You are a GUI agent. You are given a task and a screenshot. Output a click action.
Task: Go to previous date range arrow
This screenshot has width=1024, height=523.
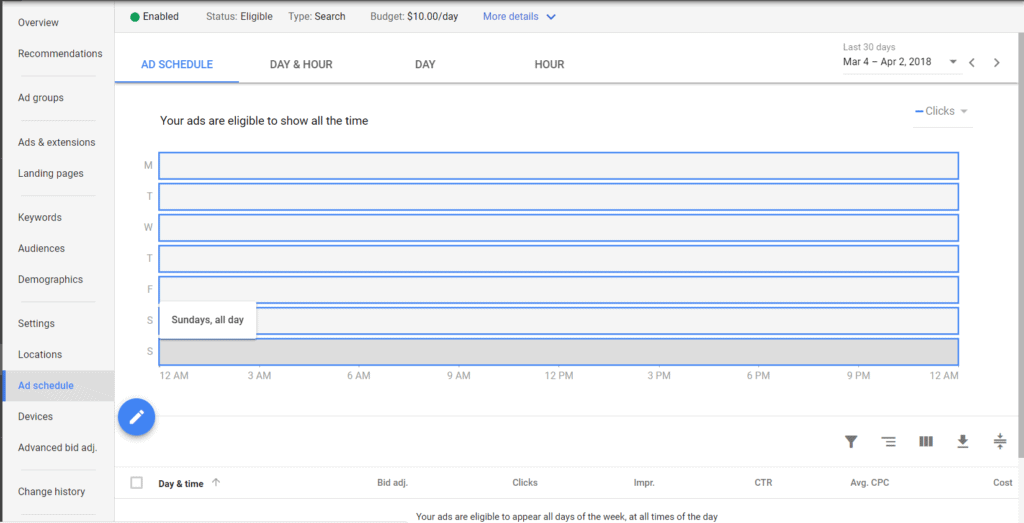click(x=972, y=63)
